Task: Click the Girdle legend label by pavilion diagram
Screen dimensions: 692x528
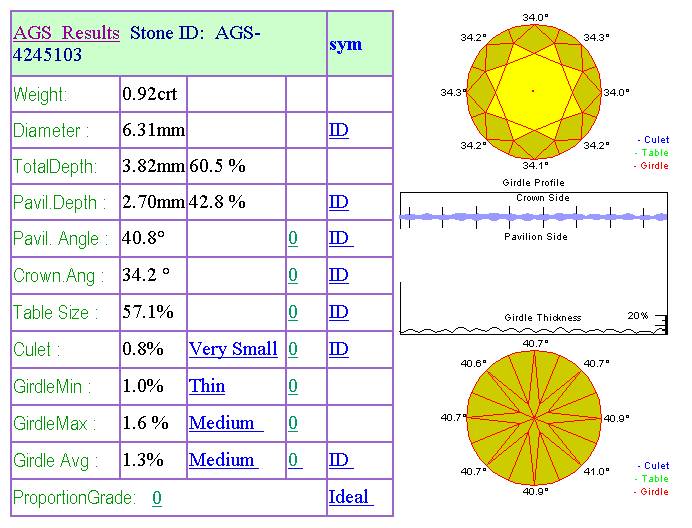Action: pyautogui.click(x=651, y=492)
